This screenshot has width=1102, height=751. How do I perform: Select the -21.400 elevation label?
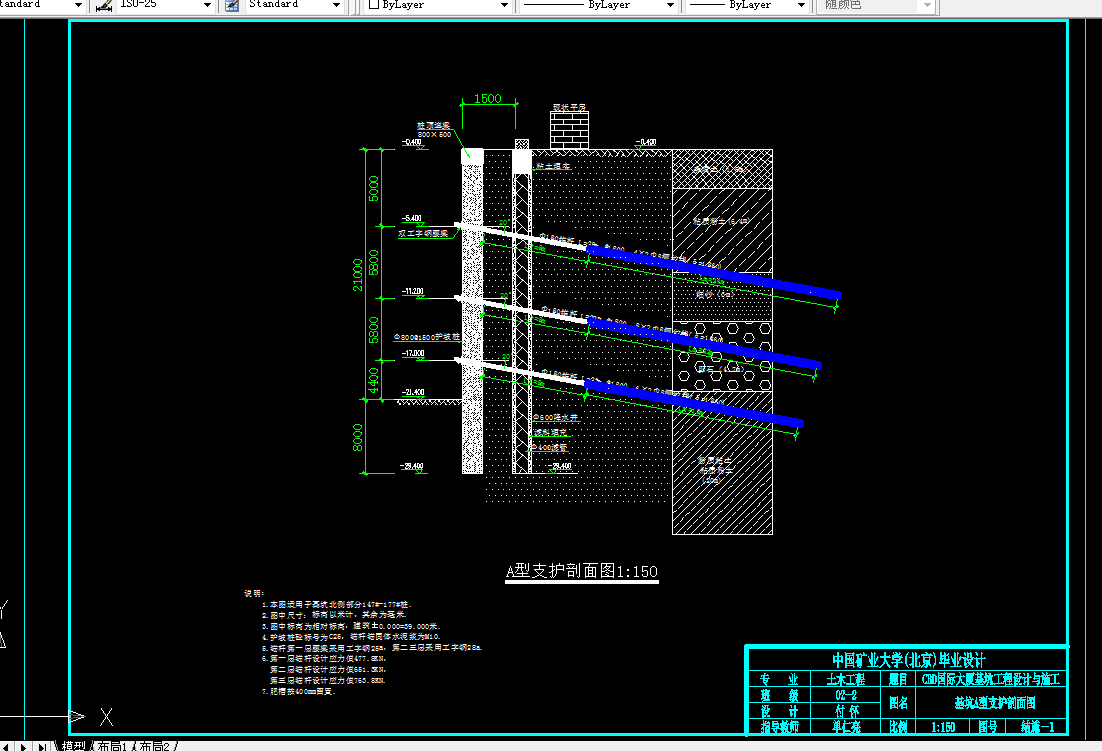pos(413,392)
